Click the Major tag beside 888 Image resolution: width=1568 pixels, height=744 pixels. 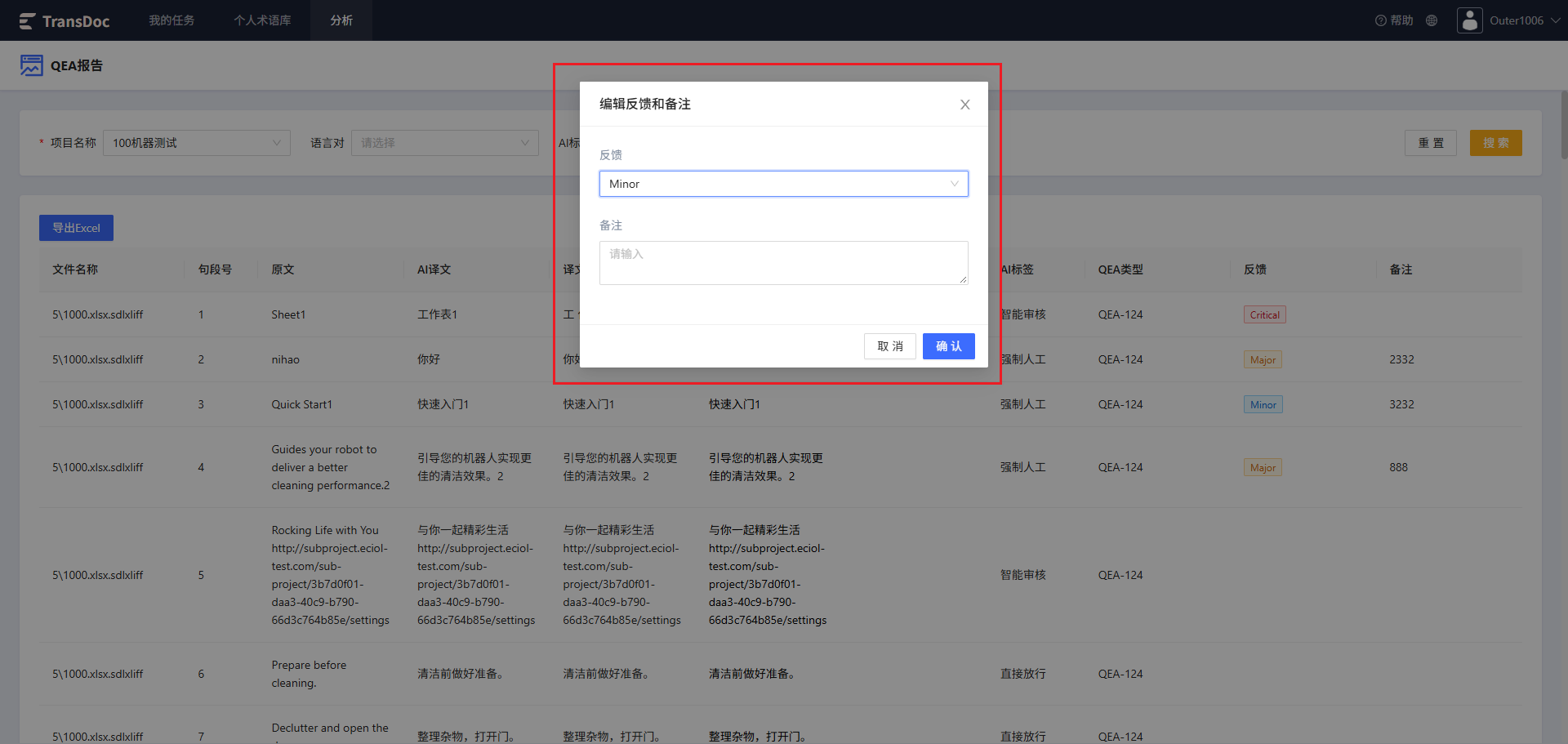(x=1263, y=468)
